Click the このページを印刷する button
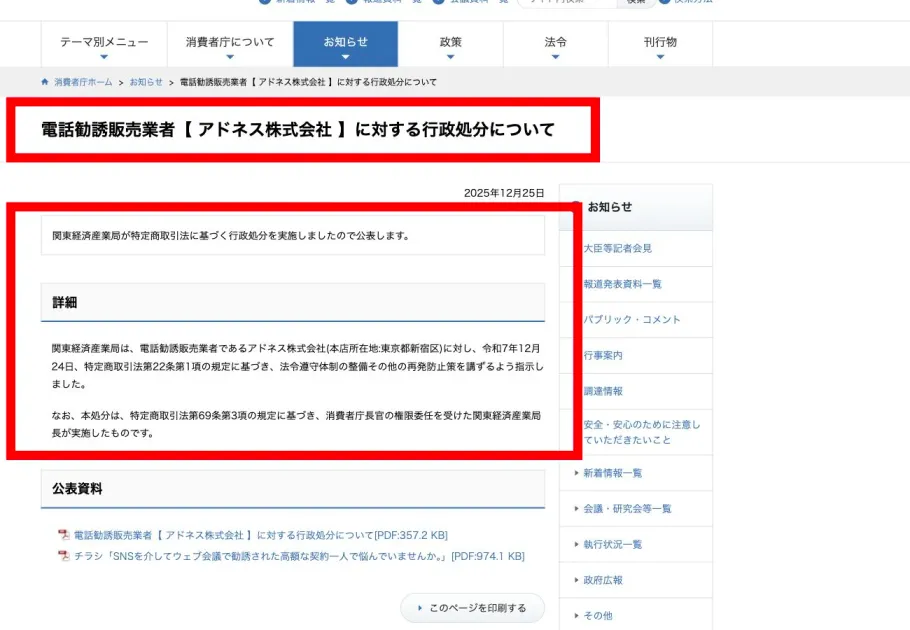 pyautogui.click(x=472, y=608)
